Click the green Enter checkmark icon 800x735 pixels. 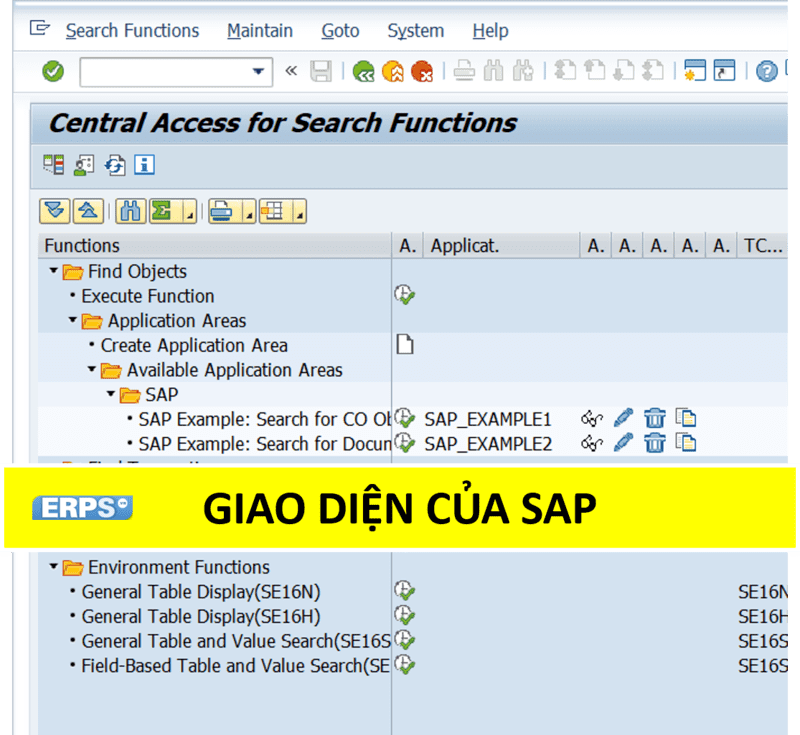coord(53,71)
